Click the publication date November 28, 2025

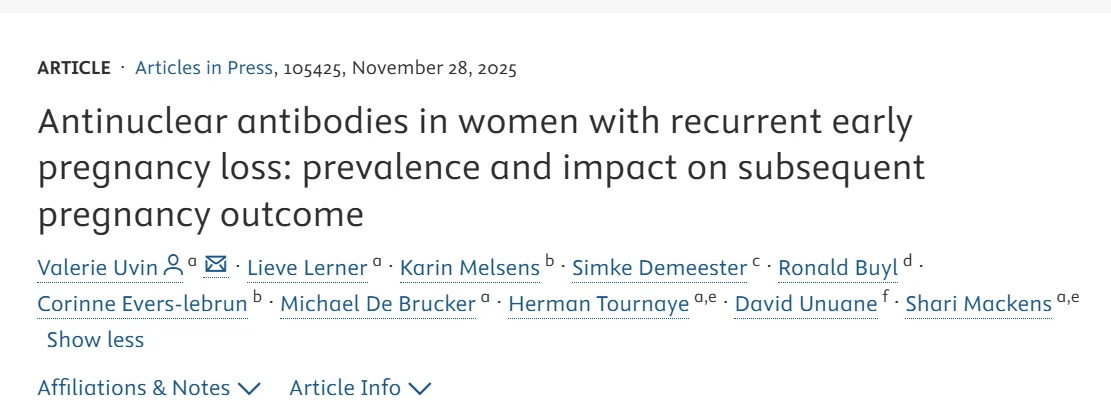(x=434, y=68)
